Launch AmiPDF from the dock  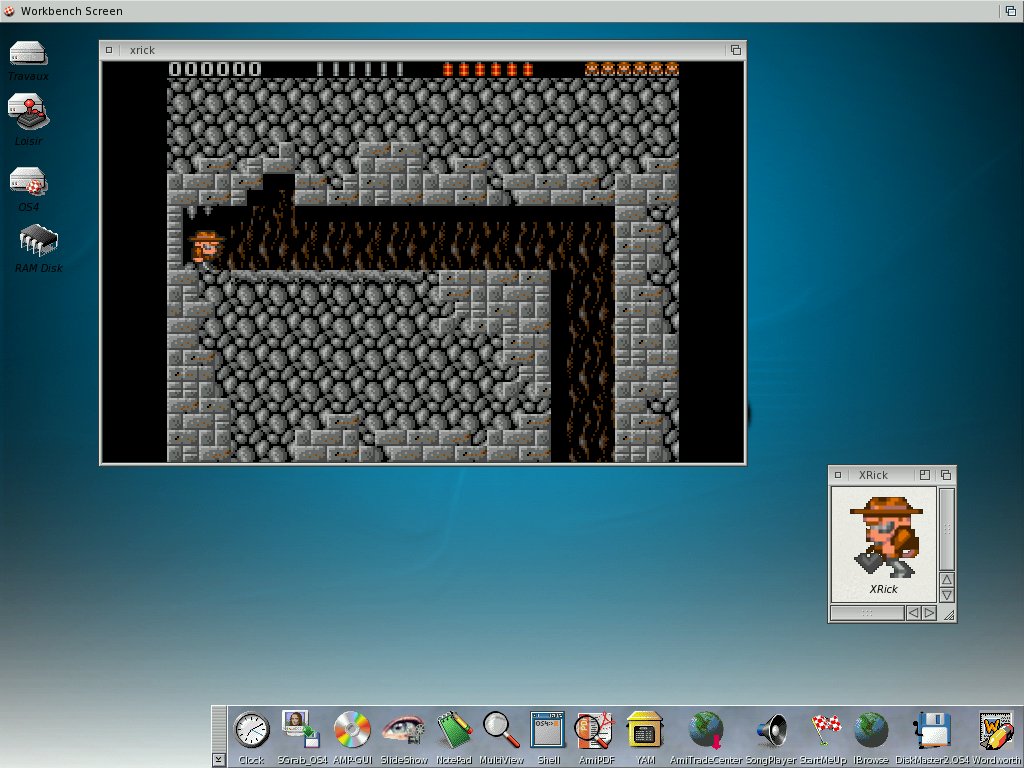[x=596, y=729]
